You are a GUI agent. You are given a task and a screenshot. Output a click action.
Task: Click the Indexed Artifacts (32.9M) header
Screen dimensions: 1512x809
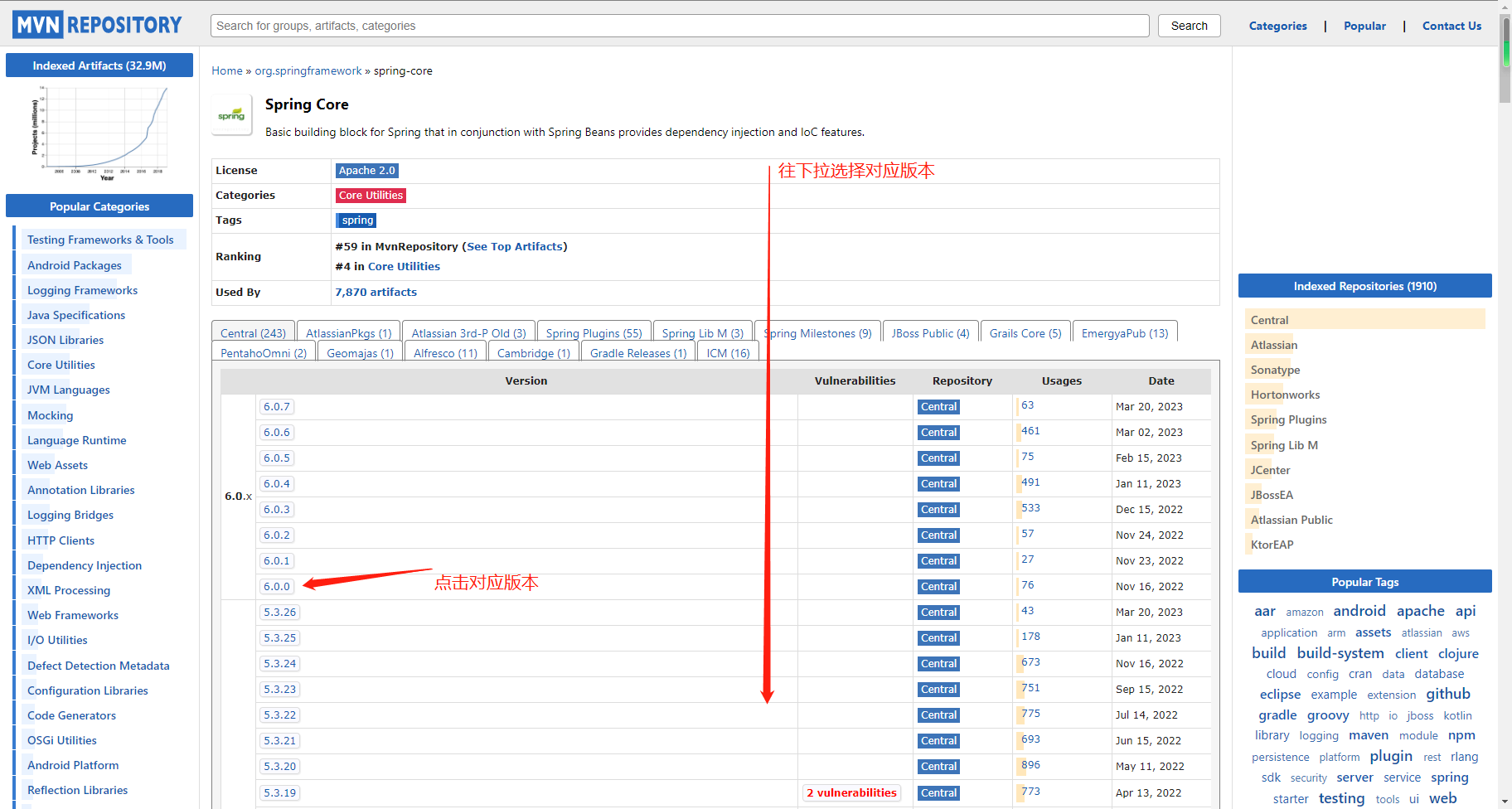tap(99, 65)
